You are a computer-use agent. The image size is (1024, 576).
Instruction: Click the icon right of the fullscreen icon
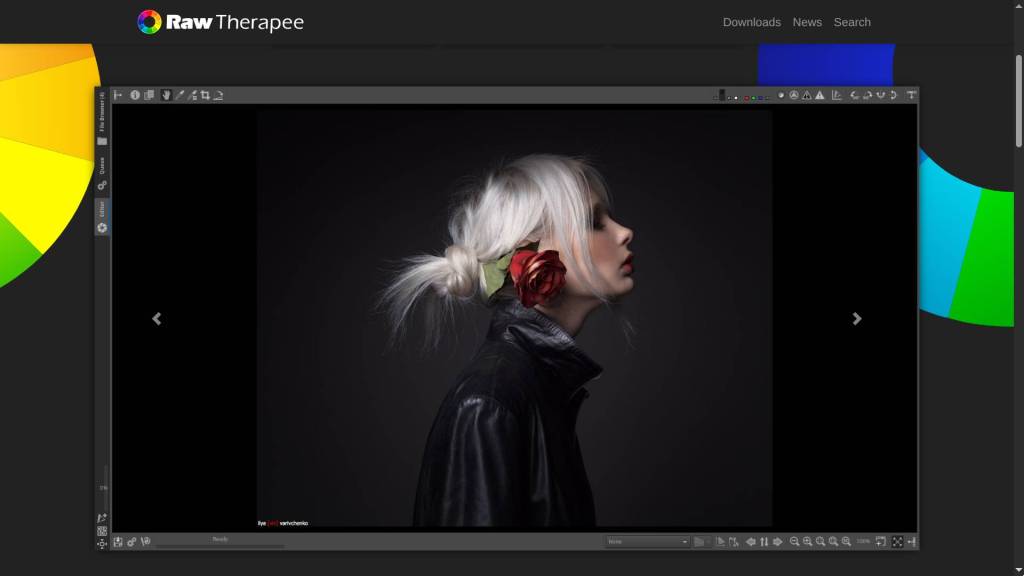coord(912,542)
